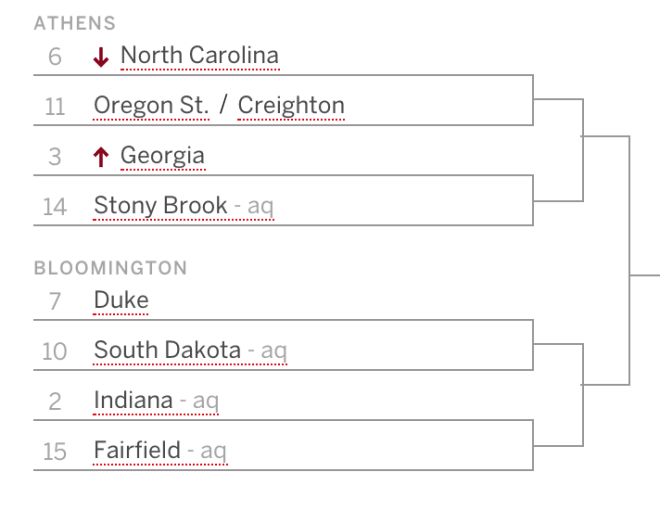Viewport: 660px width, 510px height.
Task: Click the ATHENS region heading
Action: 75,23
